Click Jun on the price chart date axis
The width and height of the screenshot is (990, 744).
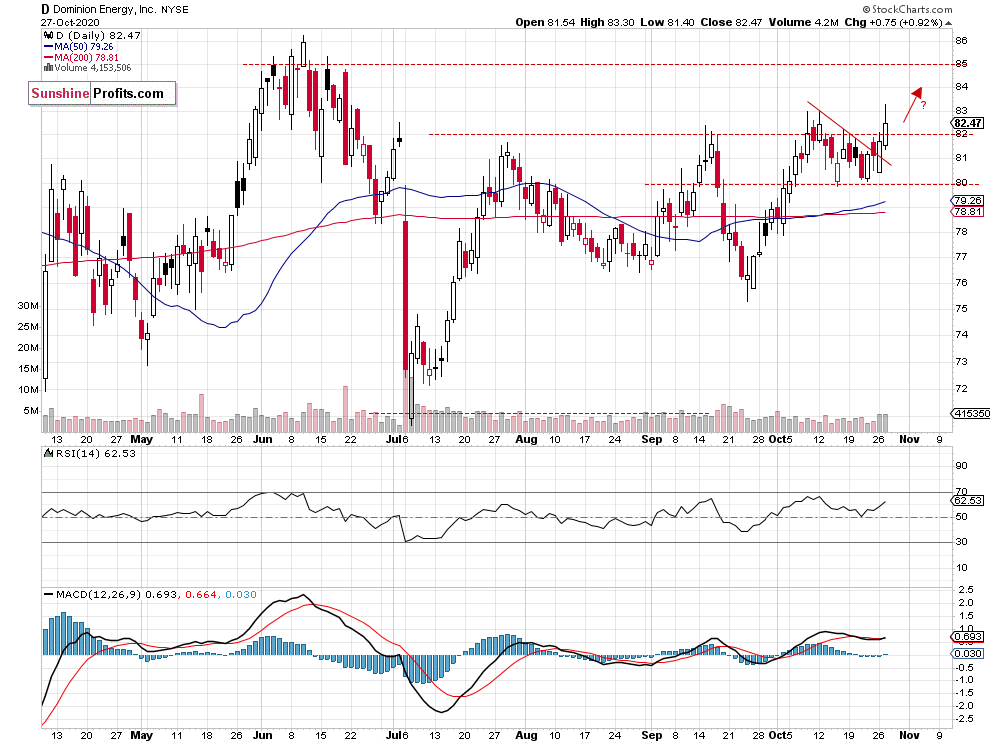[263, 439]
